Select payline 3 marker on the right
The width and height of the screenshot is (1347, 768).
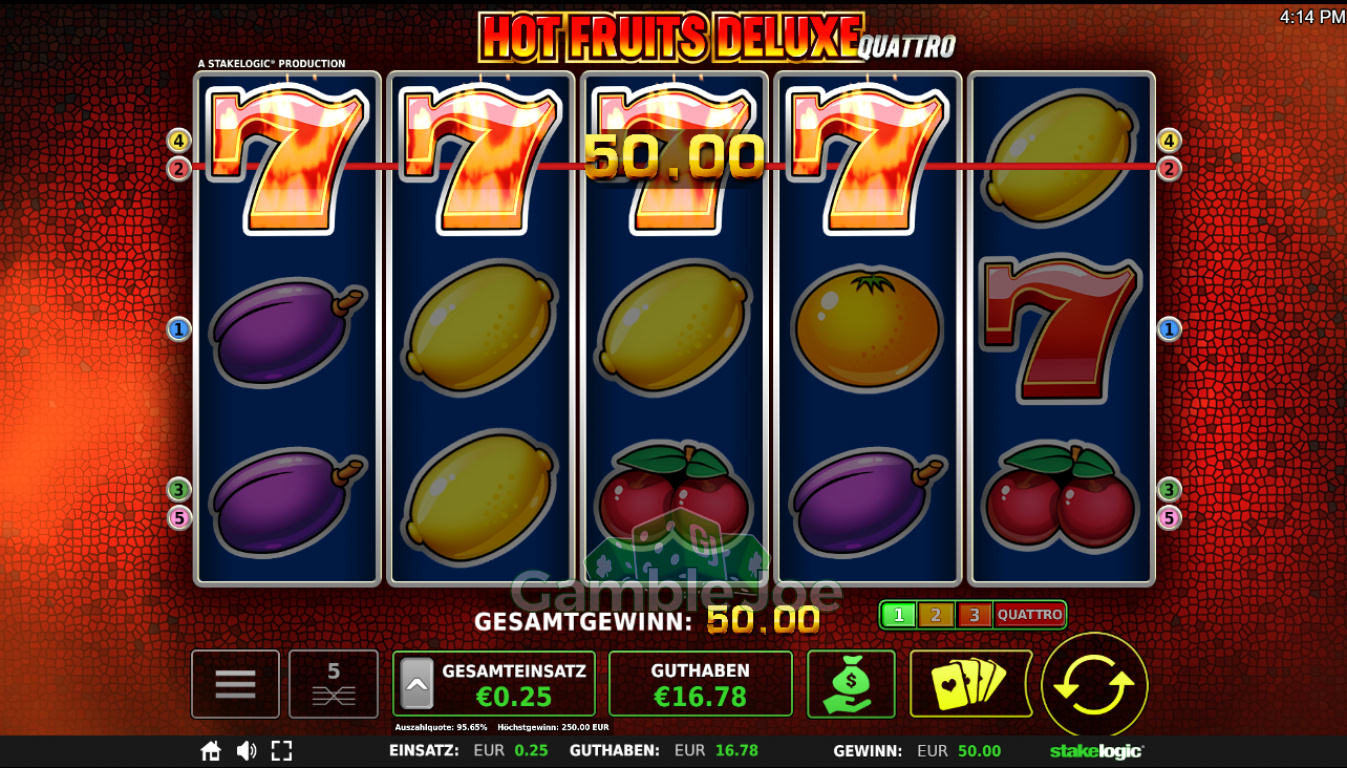(1169, 490)
